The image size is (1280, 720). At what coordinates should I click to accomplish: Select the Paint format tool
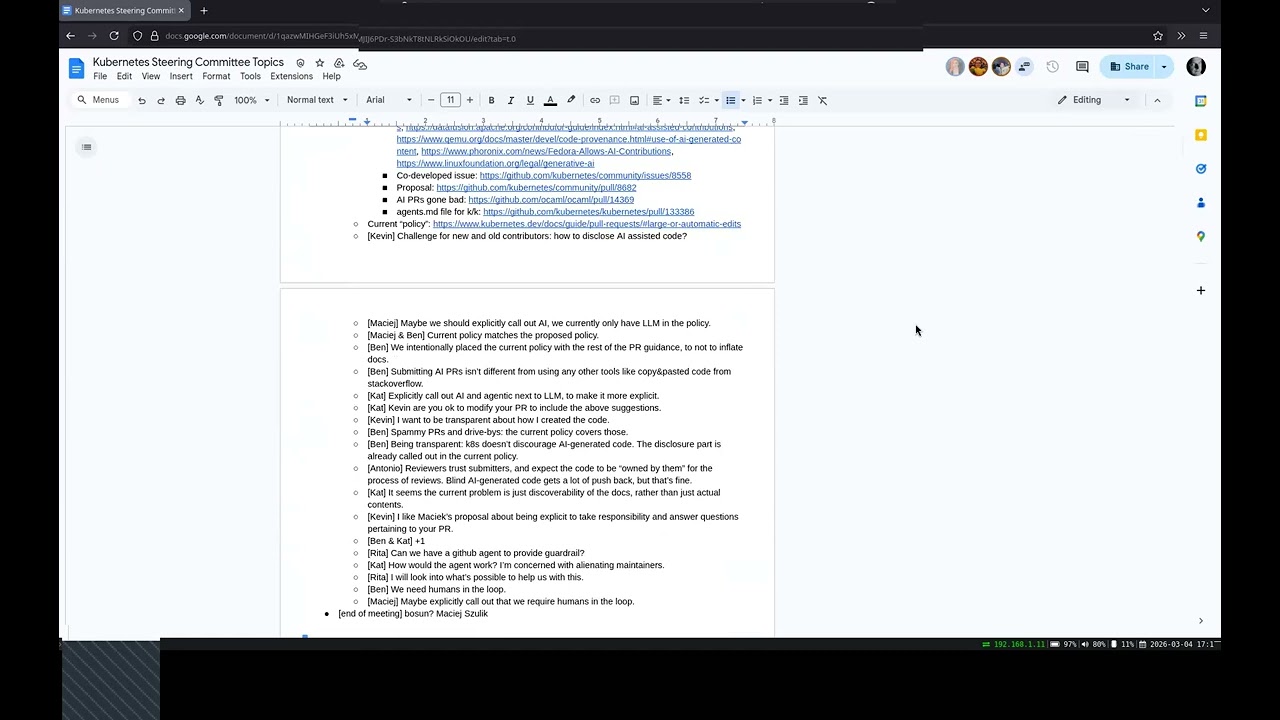click(219, 100)
